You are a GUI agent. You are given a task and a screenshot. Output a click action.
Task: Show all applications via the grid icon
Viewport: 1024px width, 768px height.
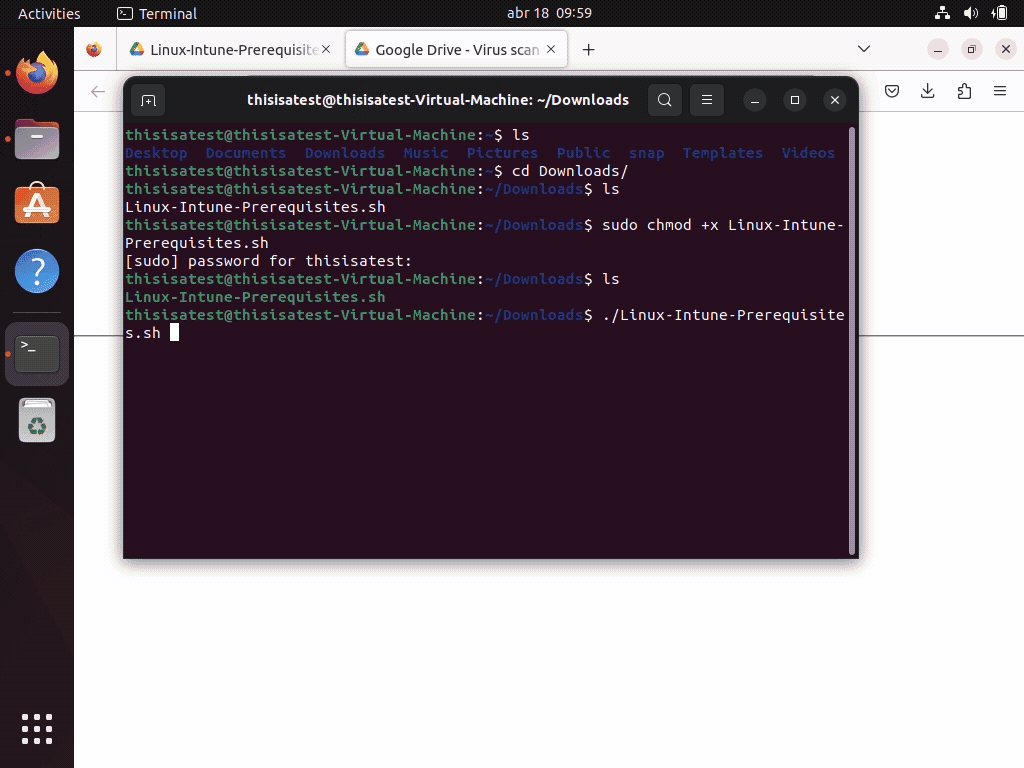point(36,729)
